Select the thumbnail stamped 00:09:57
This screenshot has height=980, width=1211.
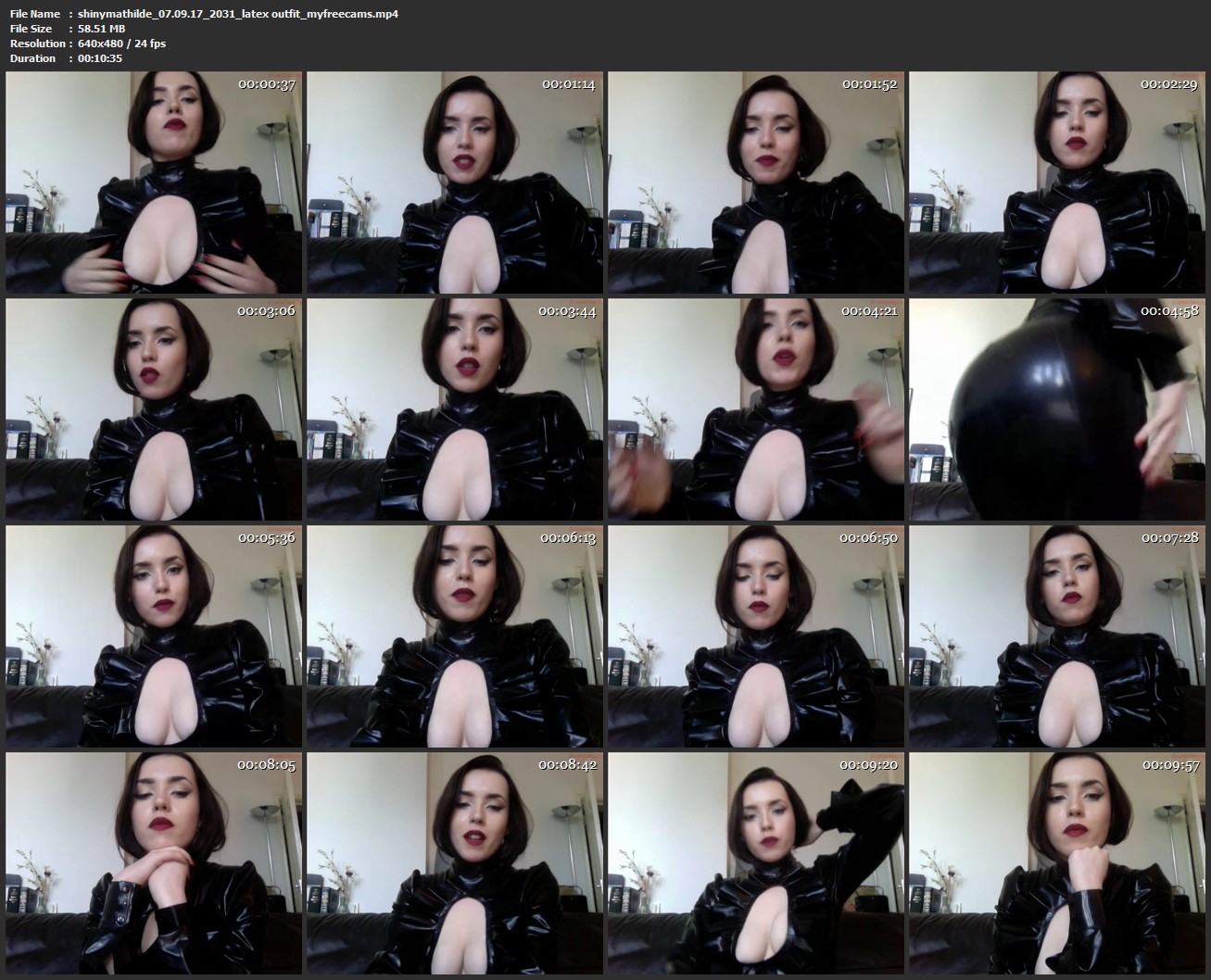click(x=1057, y=863)
